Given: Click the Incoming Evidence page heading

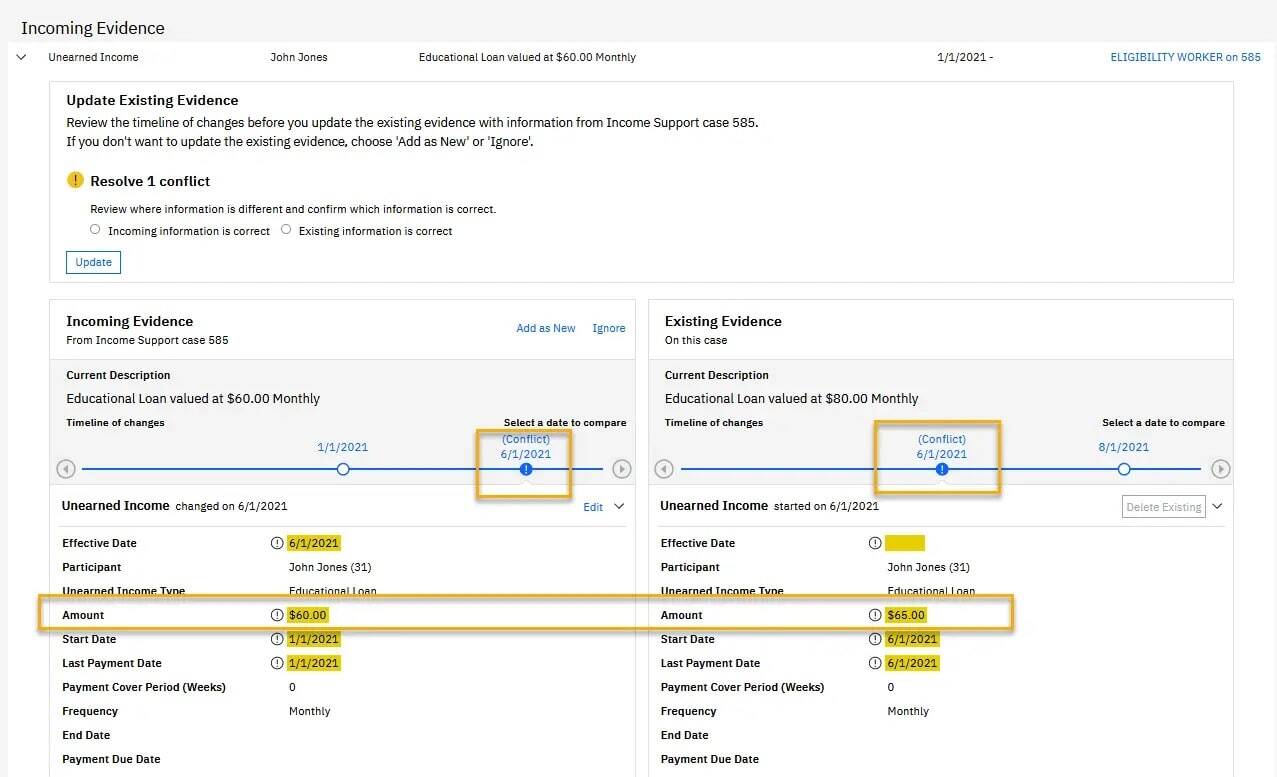Looking at the screenshot, I should pos(93,28).
